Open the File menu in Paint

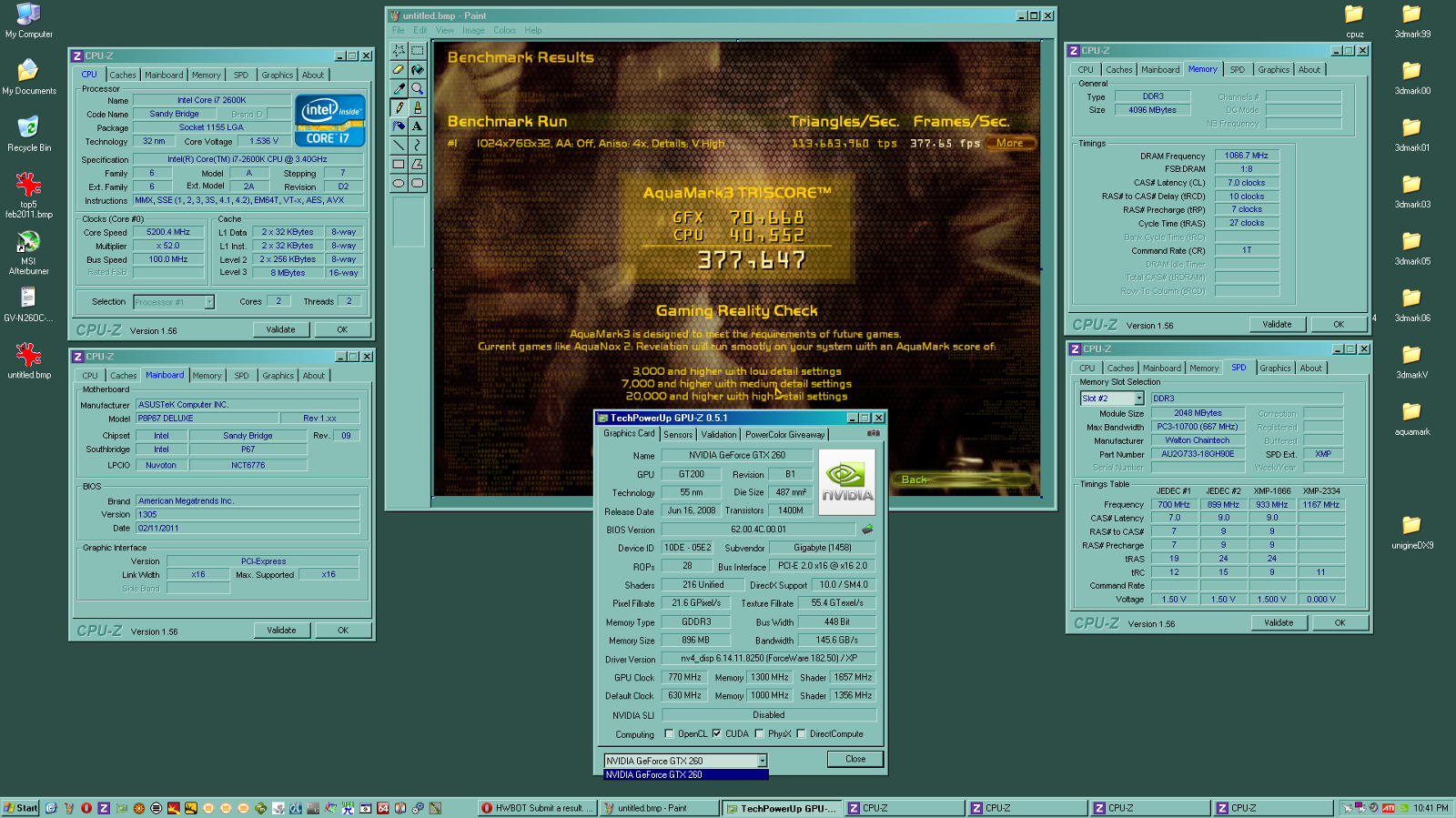(399, 30)
